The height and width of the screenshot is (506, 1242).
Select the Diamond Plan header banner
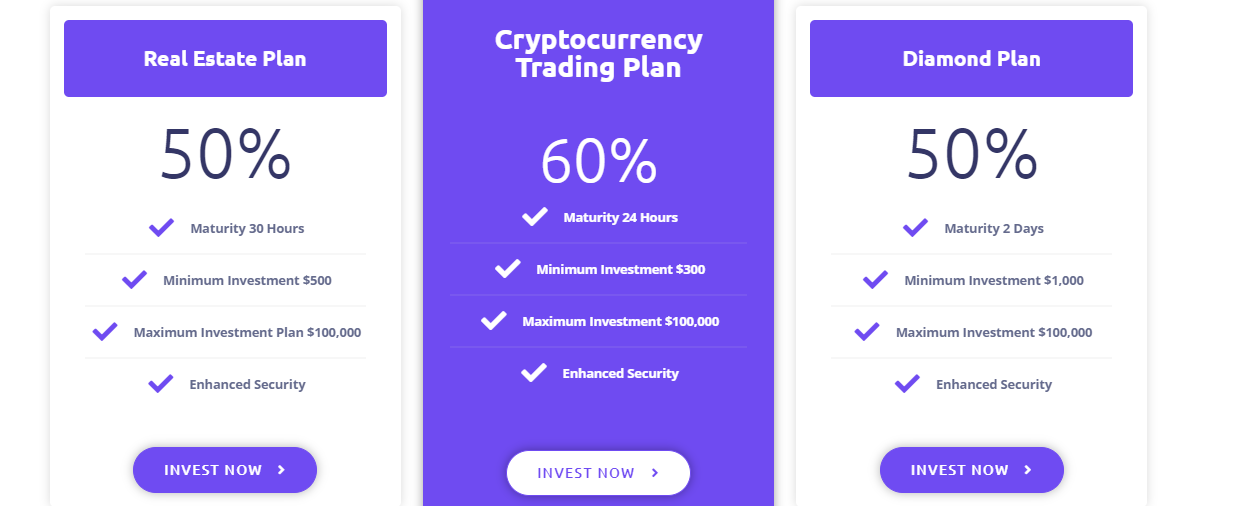coord(971,58)
